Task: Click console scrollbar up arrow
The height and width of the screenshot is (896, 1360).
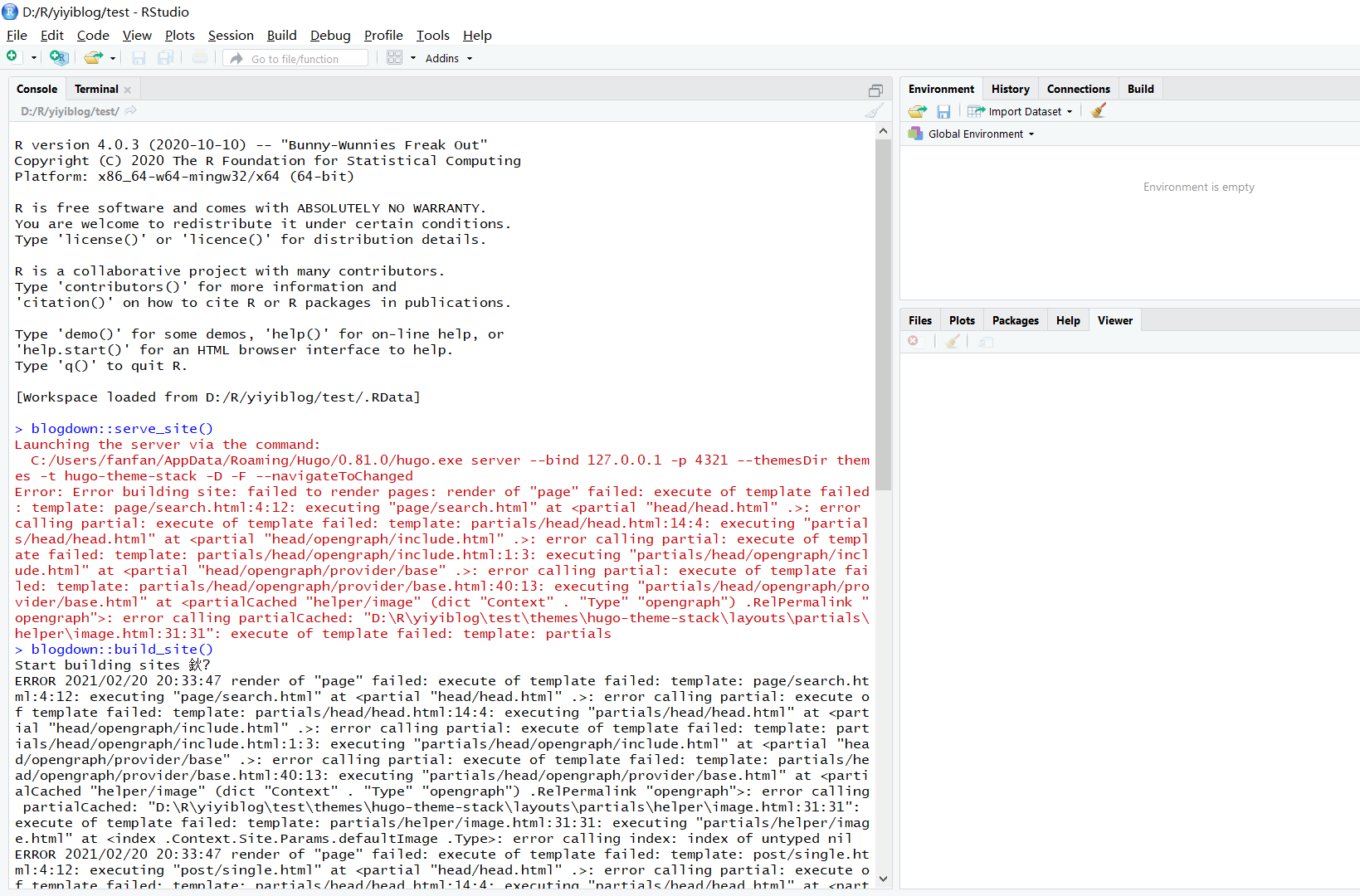Action: click(x=883, y=131)
